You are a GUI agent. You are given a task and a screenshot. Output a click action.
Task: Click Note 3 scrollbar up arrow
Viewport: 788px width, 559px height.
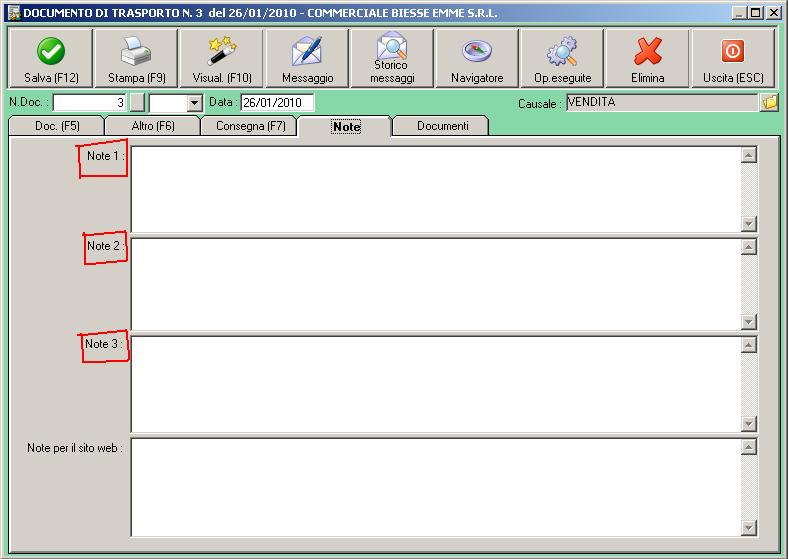pyautogui.click(x=749, y=345)
